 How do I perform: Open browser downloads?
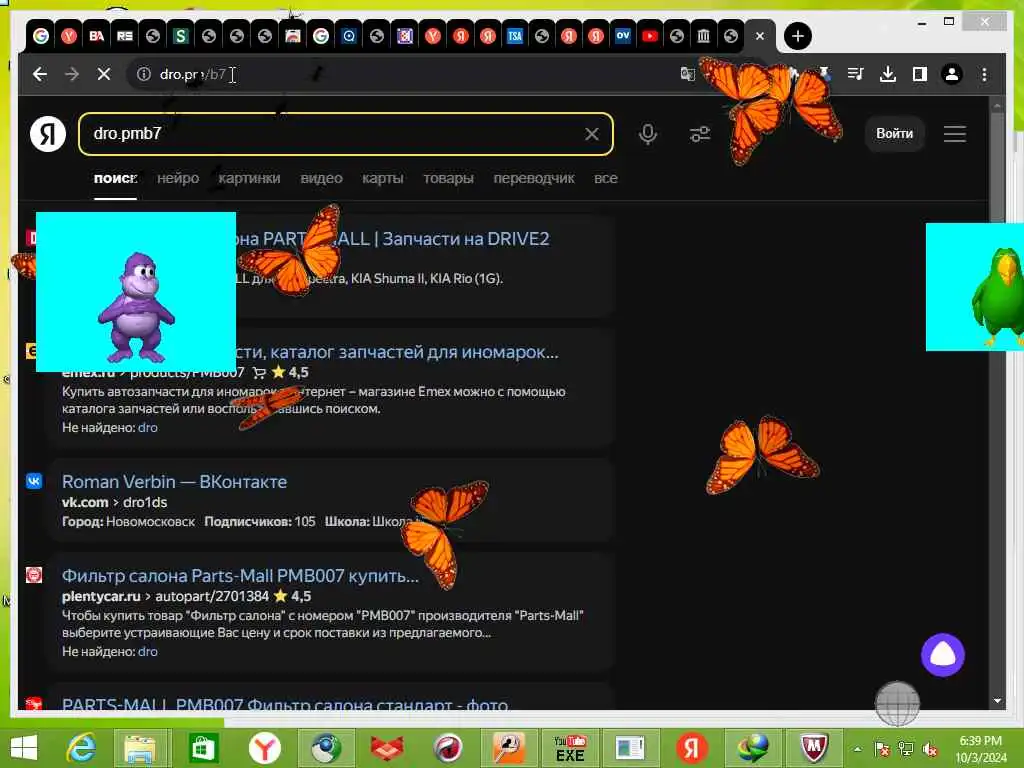coord(888,74)
